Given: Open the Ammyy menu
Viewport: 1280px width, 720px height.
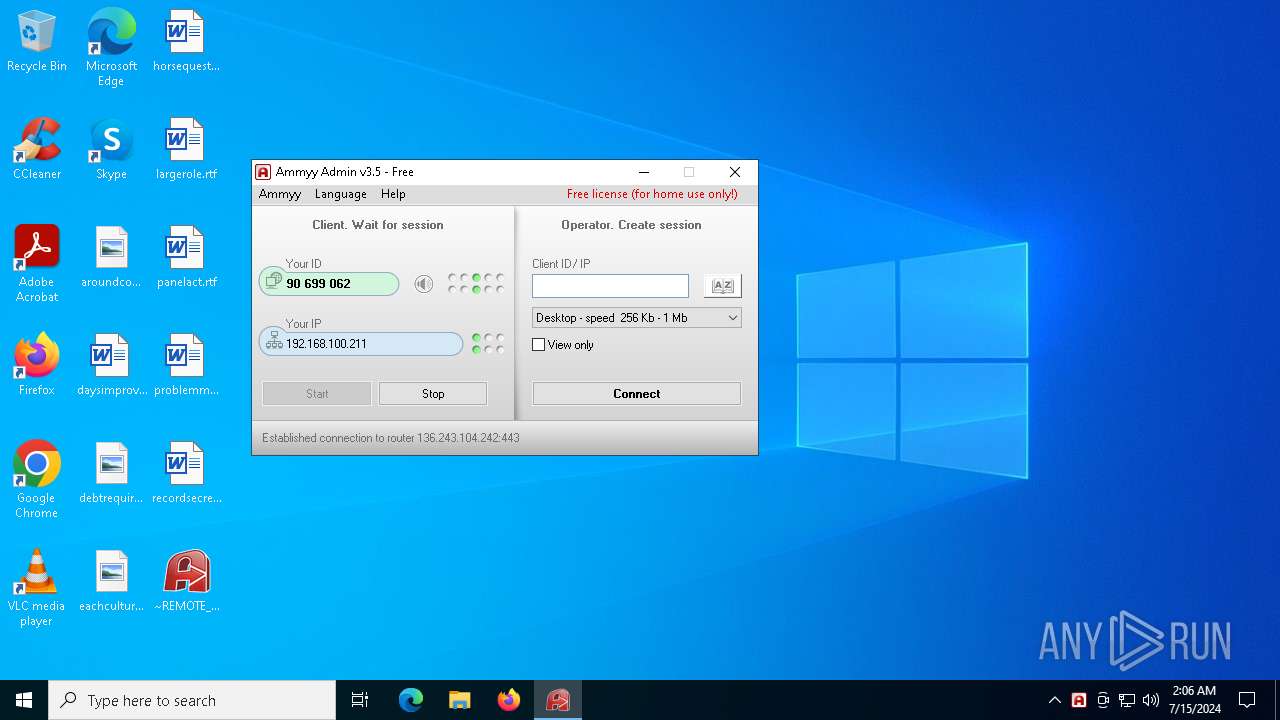Looking at the screenshot, I should coord(280,194).
